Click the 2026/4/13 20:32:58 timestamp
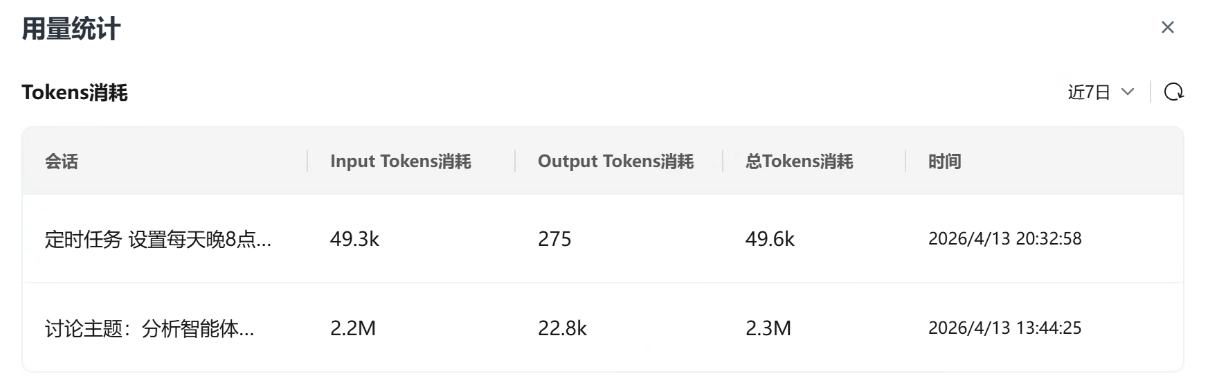 pos(1005,239)
